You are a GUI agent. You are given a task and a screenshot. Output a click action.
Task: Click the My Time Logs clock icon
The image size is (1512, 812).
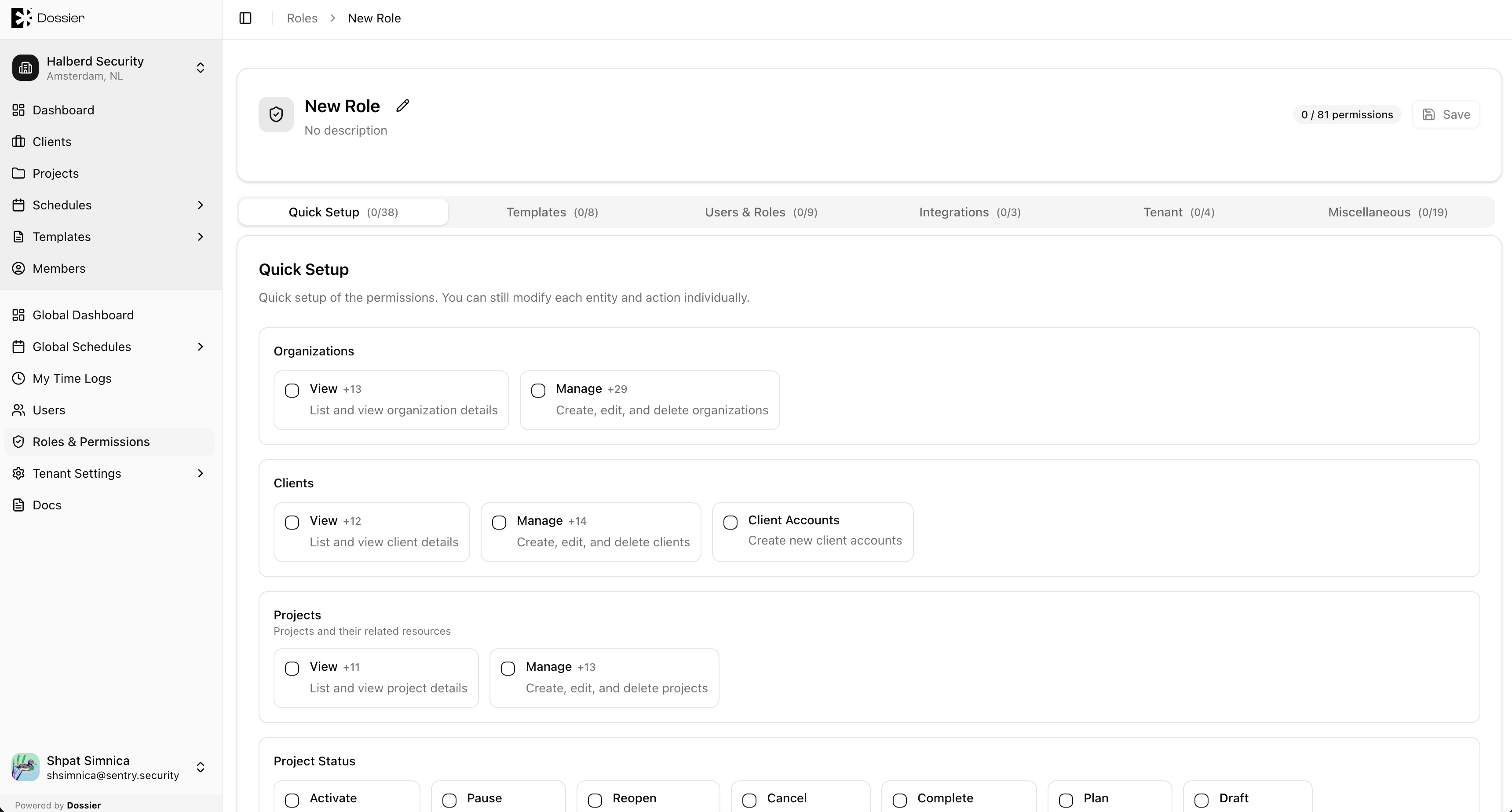coord(19,378)
